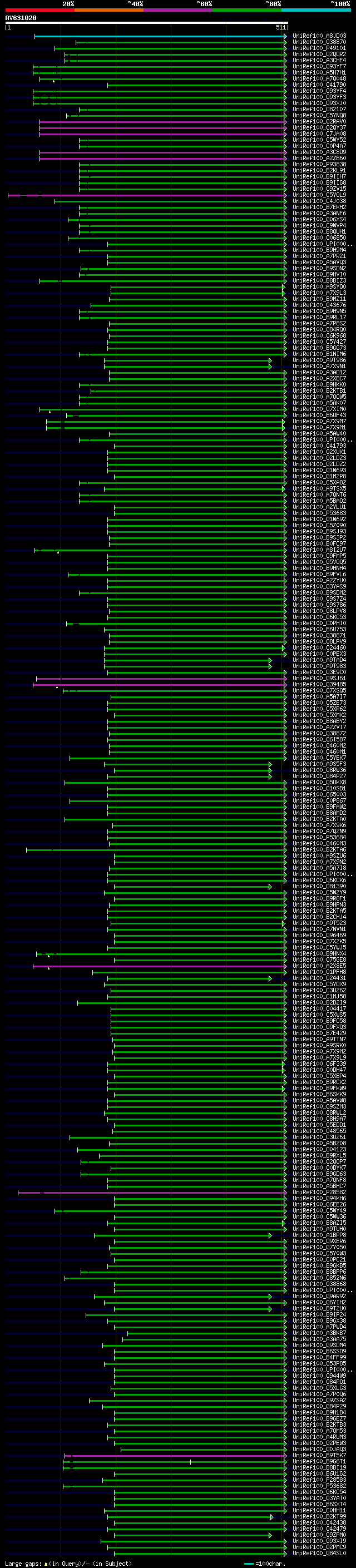The height and width of the screenshot is (1568, 356).
Task: Pick UniRef100_Q06850 from the hit list
Action: (319, 238)
